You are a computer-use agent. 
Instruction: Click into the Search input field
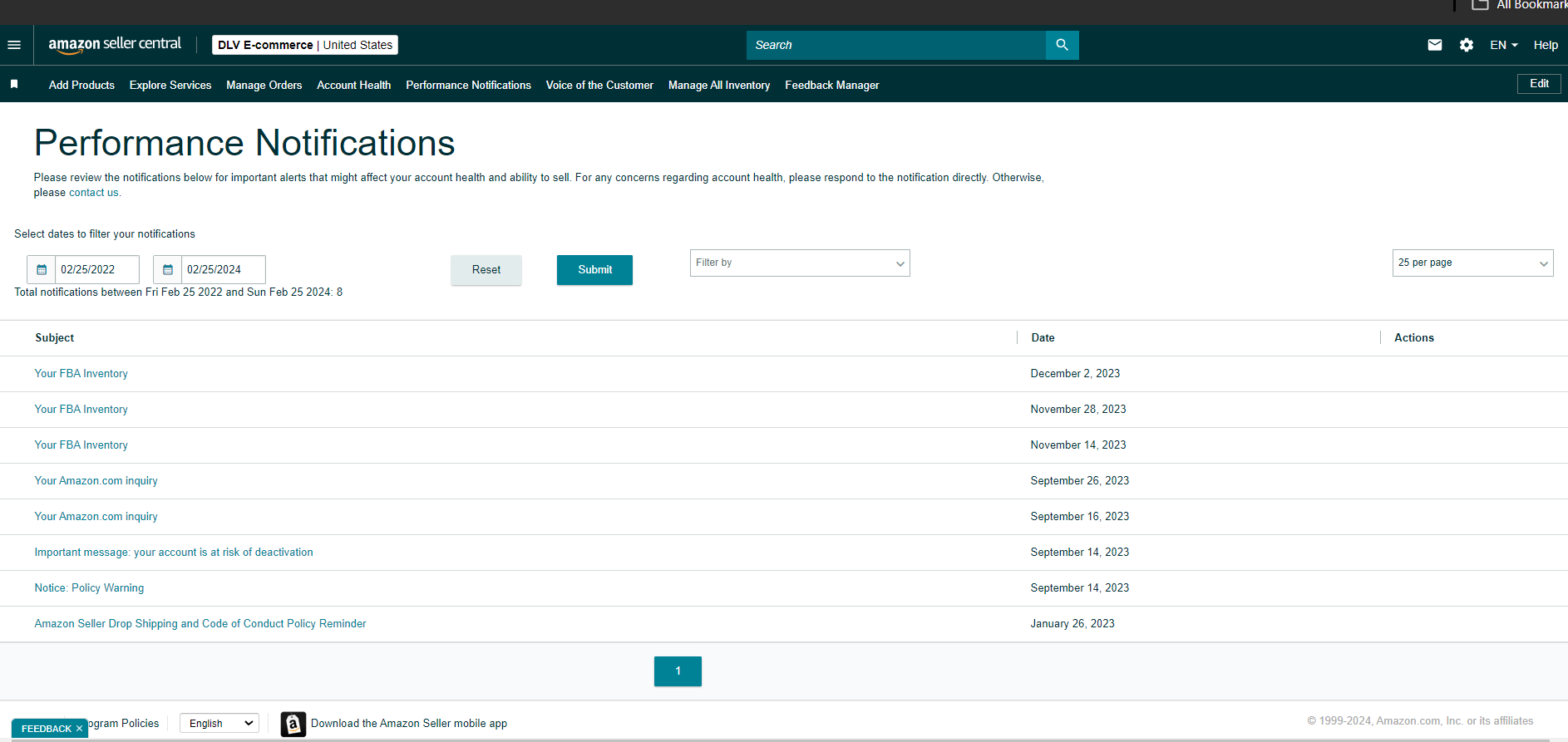coord(896,45)
